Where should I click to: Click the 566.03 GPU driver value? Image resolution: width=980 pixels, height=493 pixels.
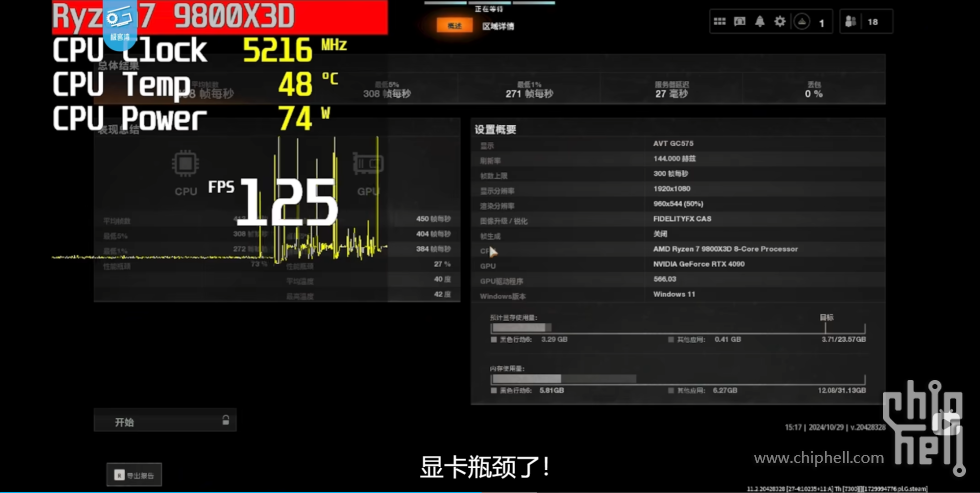click(x=664, y=279)
